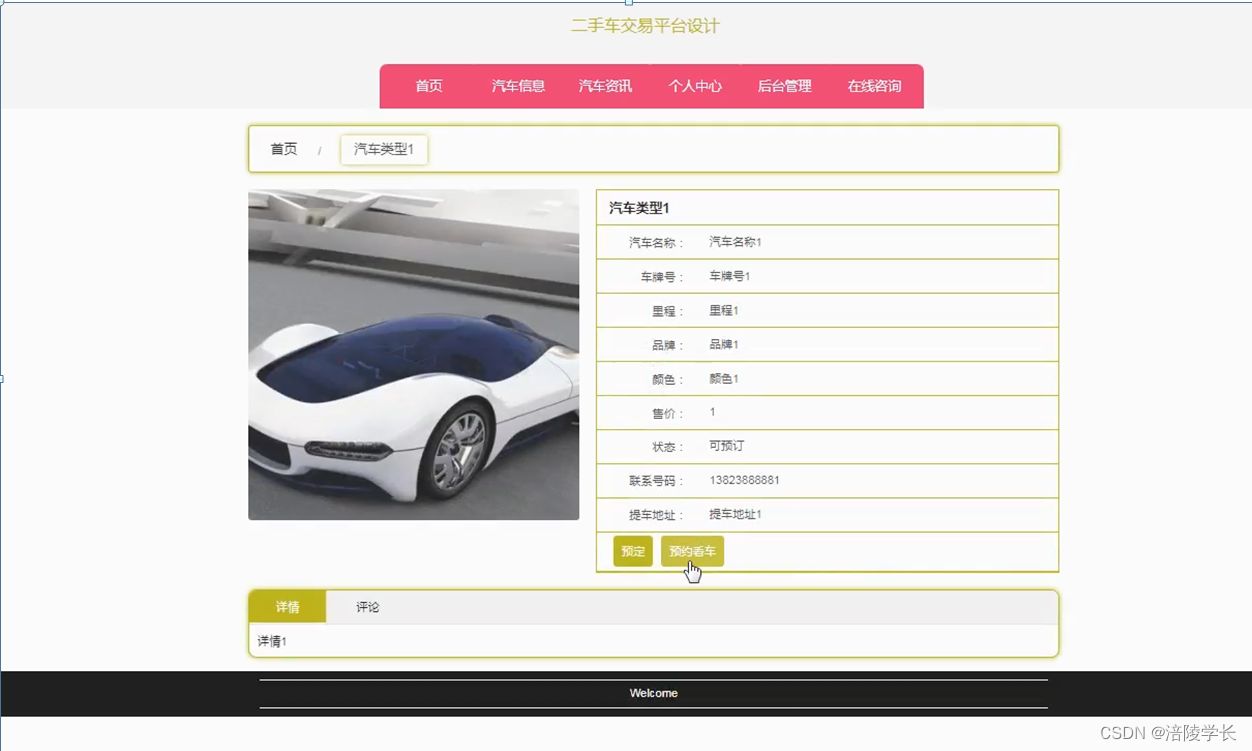Viewport: 1252px width, 751px height.
Task: Click the 二手车交易平台设计 site title
Action: click(646, 27)
